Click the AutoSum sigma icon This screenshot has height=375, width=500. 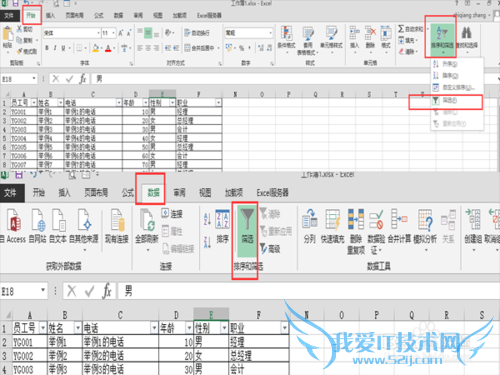[401, 29]
